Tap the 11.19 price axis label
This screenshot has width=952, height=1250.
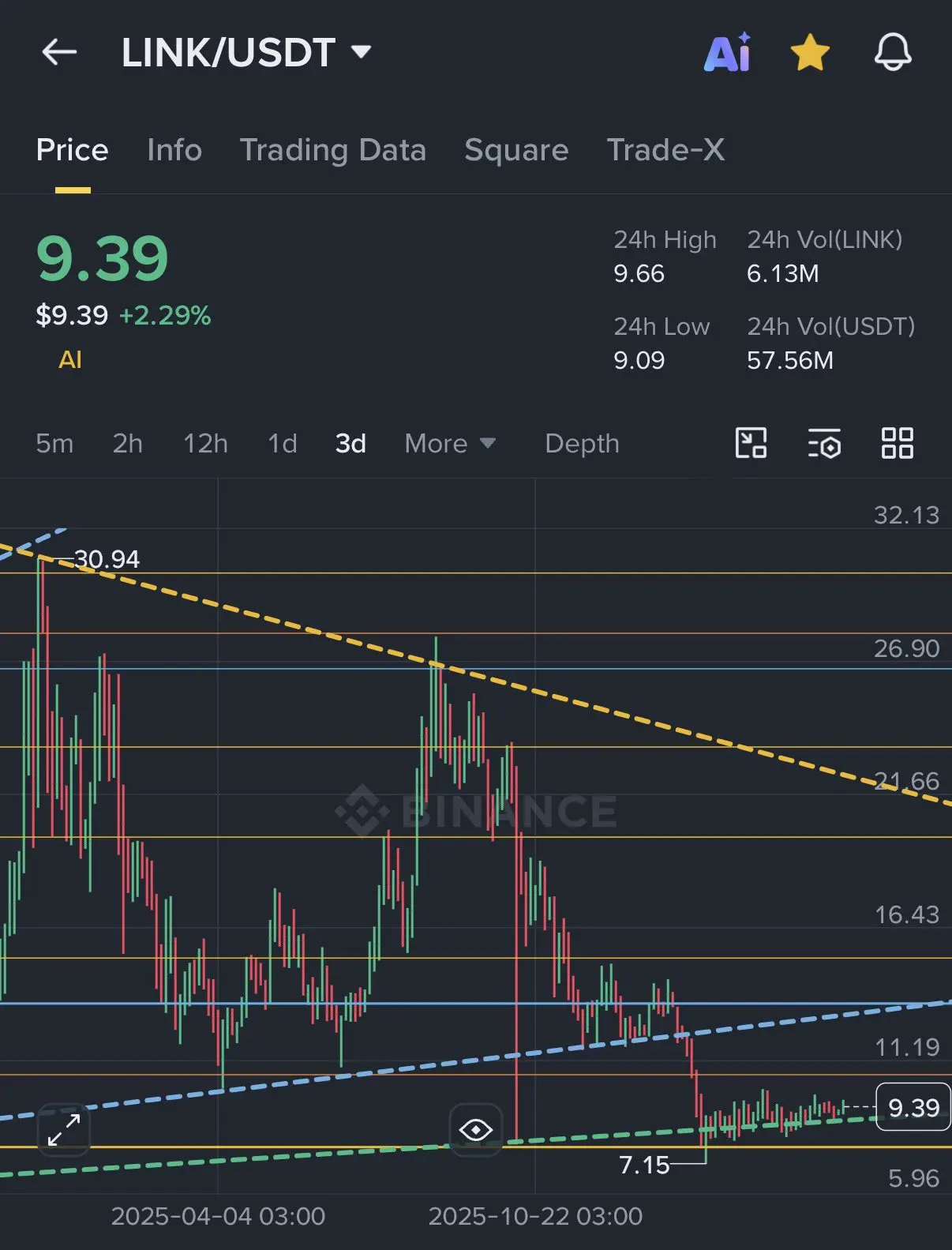coord(906,1047)
